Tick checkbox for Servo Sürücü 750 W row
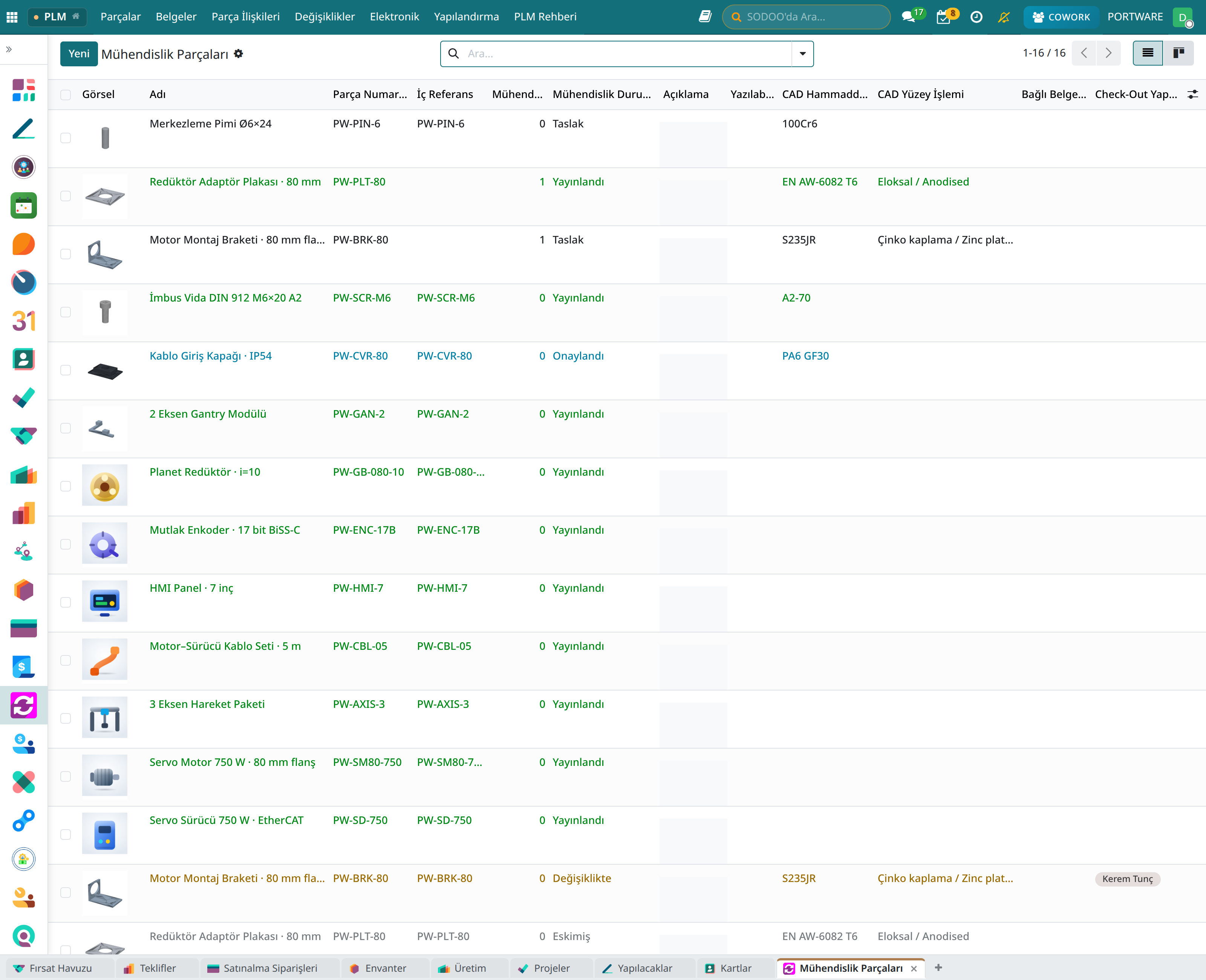Viewport: 1206px width, 980px height. point(66,835)
